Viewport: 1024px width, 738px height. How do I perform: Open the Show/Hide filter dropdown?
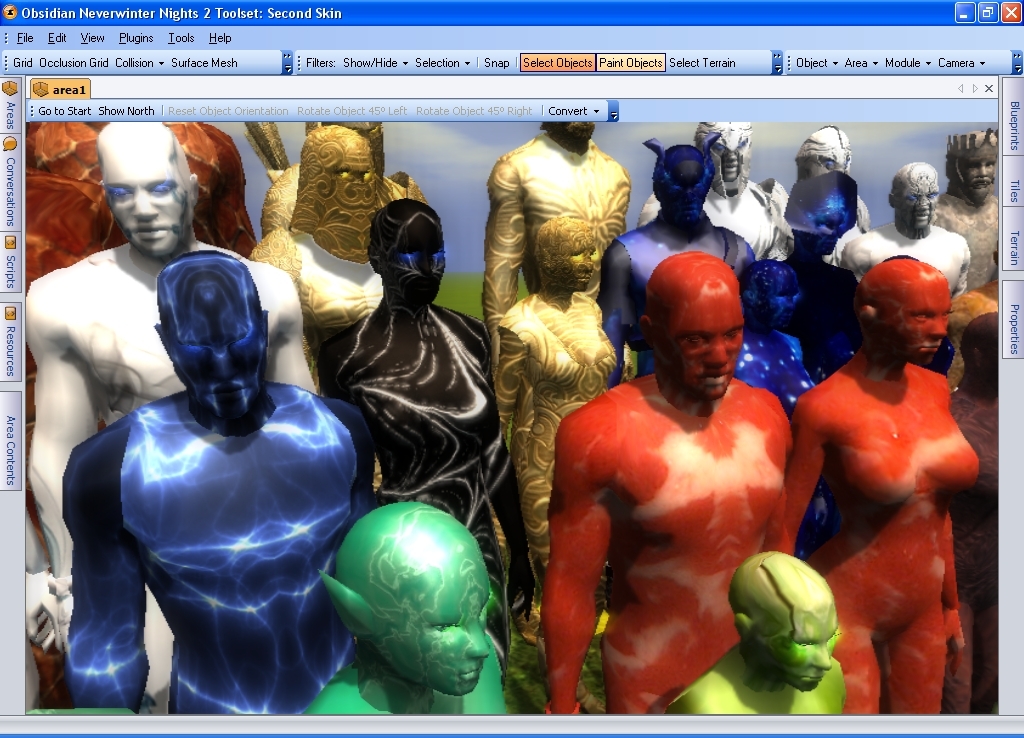[375, 63]
